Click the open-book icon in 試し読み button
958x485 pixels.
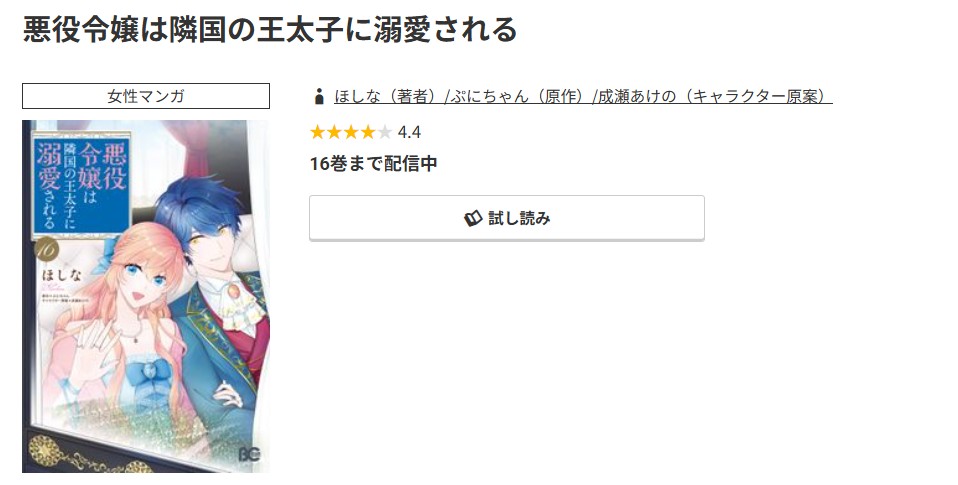473,219
